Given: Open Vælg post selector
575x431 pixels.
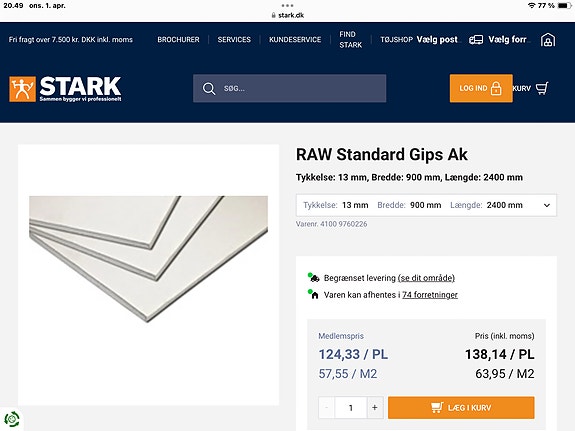Looking at the screenshot, I should 437,40.
